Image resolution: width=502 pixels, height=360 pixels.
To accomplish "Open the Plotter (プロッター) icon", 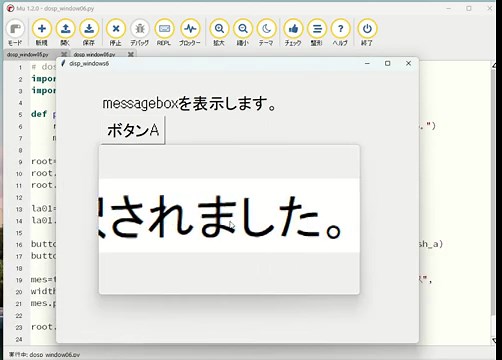I will pyautogui.click(x=190, y=32).
